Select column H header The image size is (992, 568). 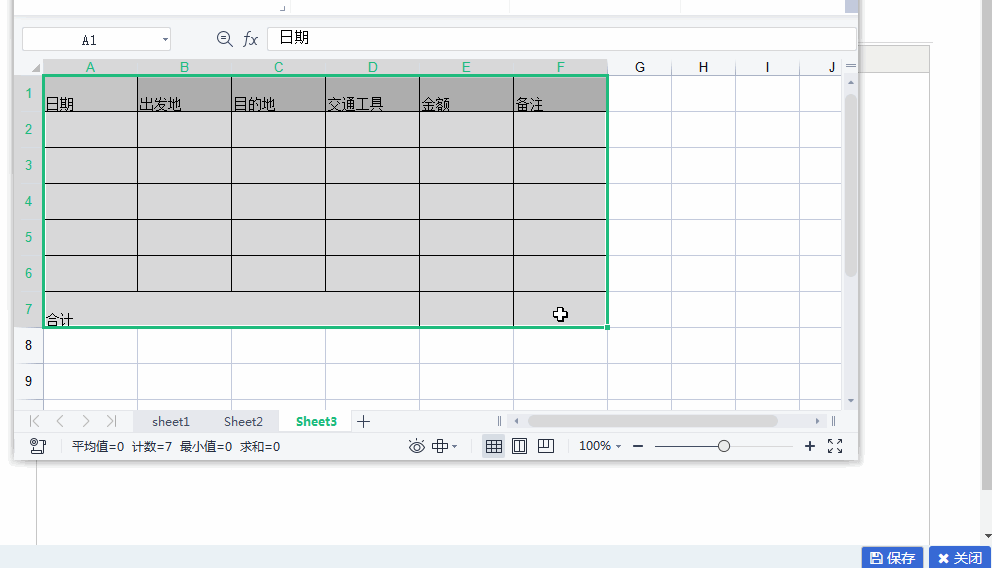703,67
